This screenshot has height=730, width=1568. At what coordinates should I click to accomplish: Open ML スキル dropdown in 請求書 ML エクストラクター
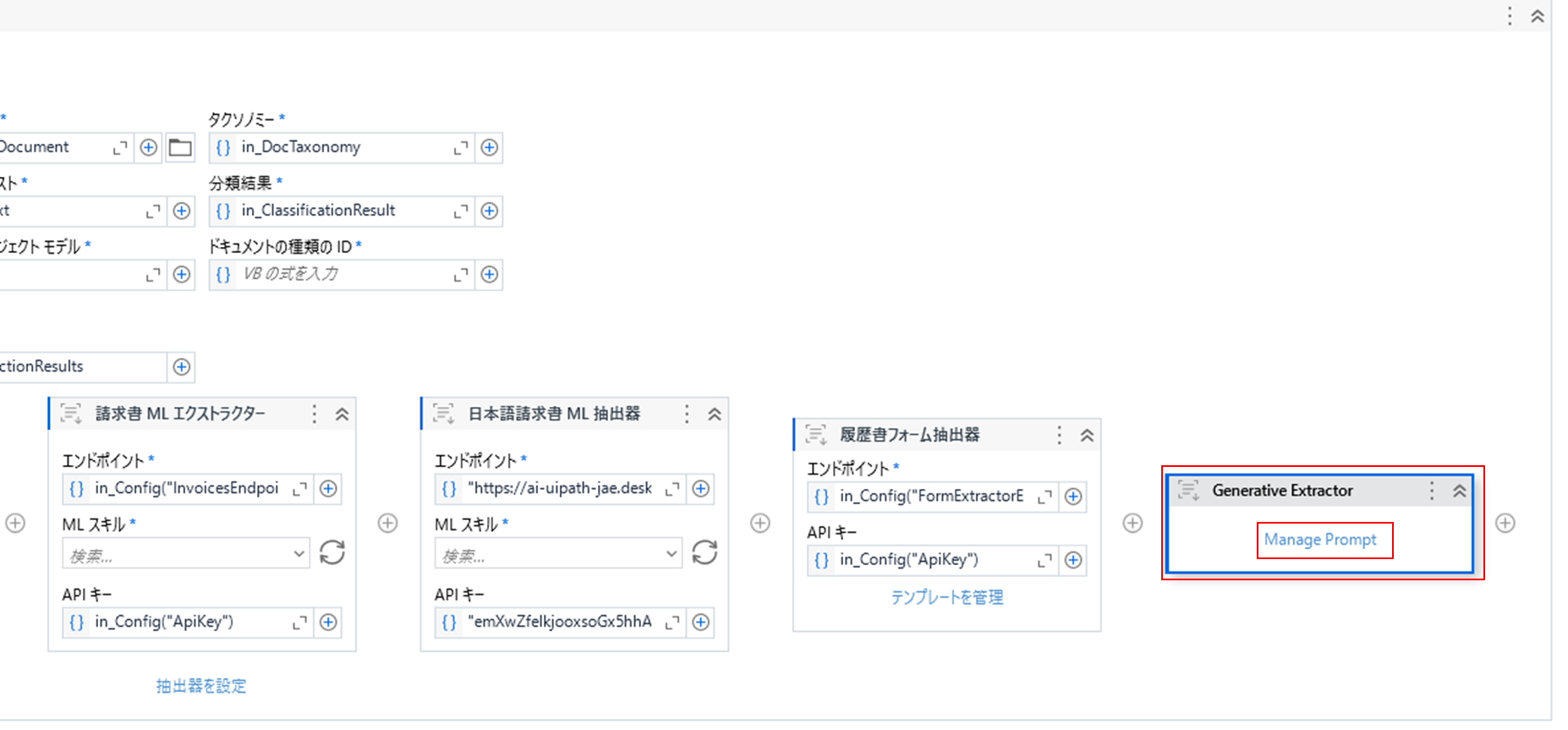(299, 554)
